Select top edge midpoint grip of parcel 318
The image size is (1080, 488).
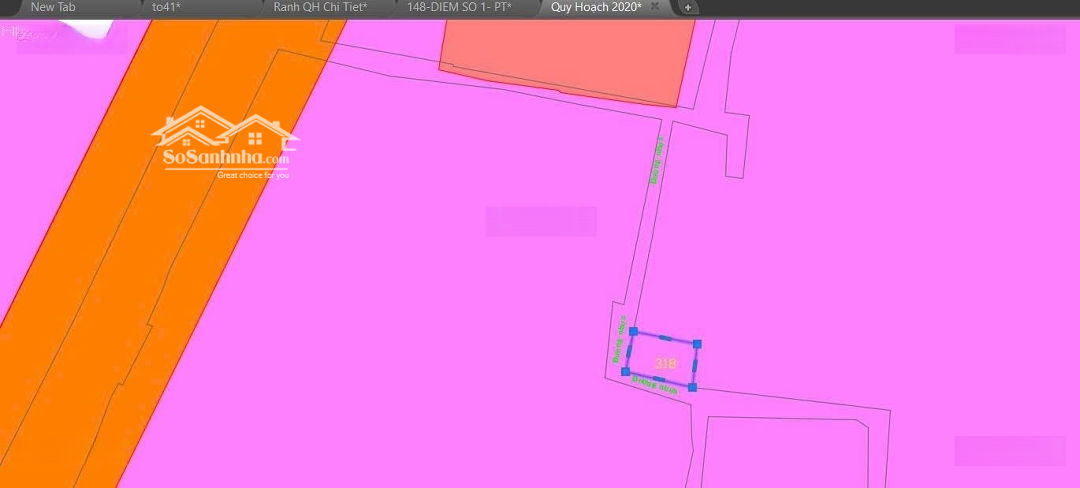(x=665, y=338)
